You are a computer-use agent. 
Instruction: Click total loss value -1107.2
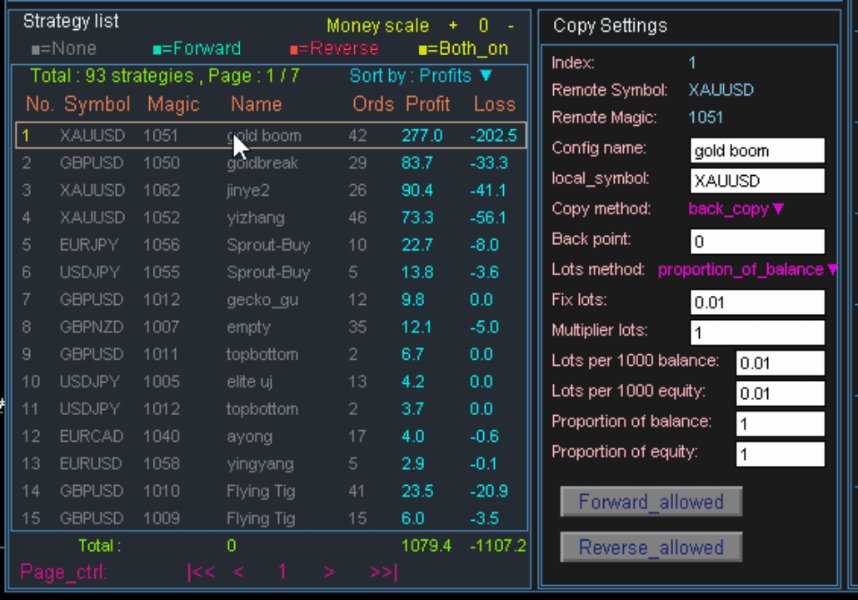tap(498, 545)
